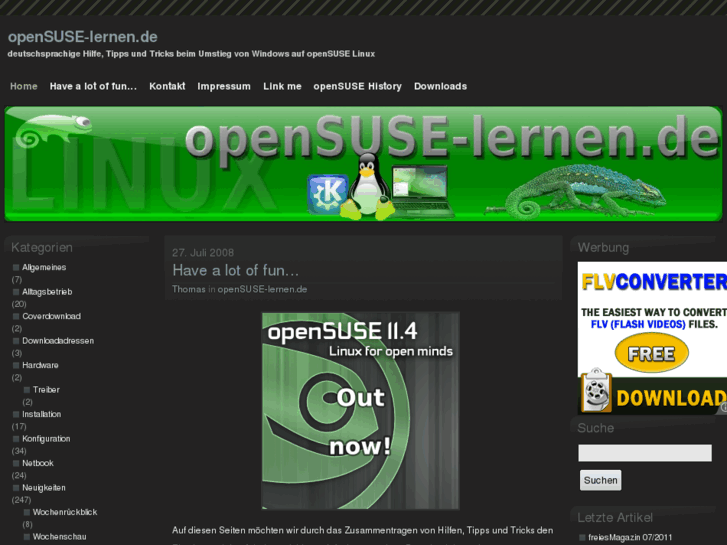Open the Netbook category
727x545 pixels.
coord(38,463)
